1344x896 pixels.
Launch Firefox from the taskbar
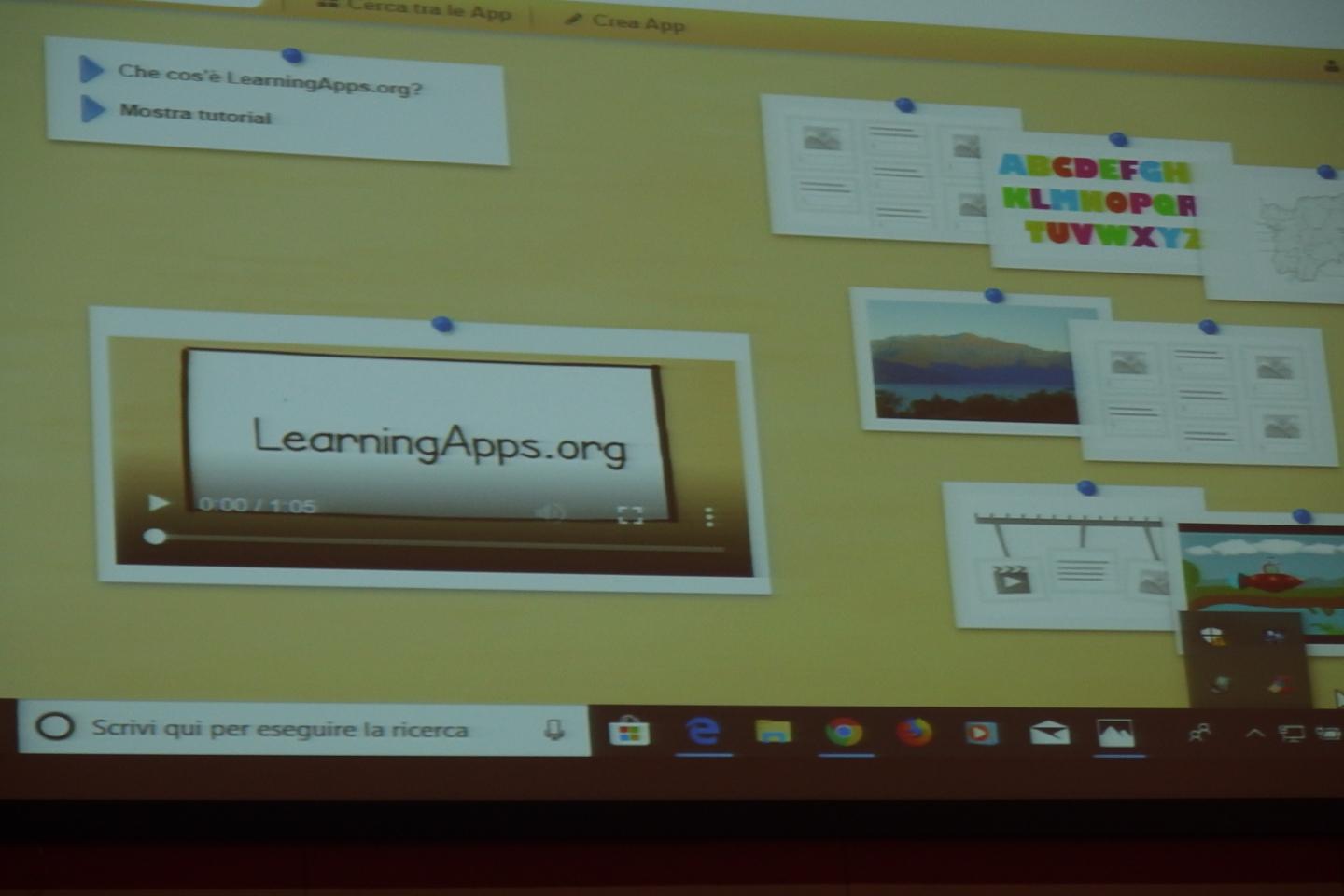(915, 732)
